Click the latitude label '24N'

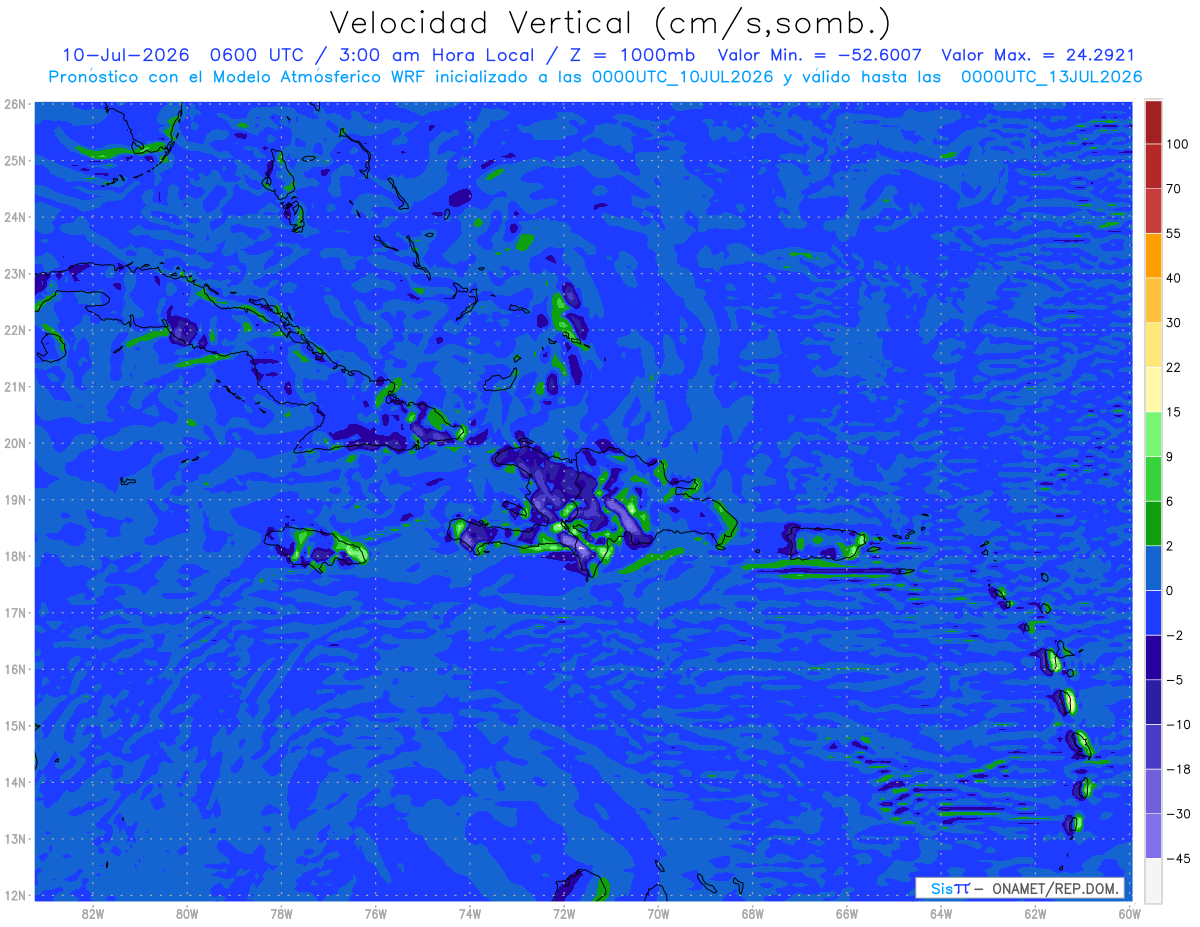pos(15,217)
